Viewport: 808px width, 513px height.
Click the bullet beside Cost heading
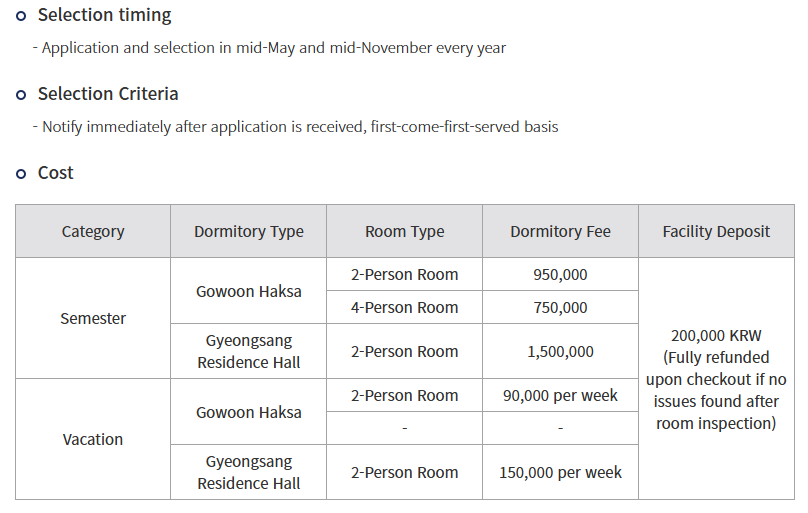tap(21, 174)
